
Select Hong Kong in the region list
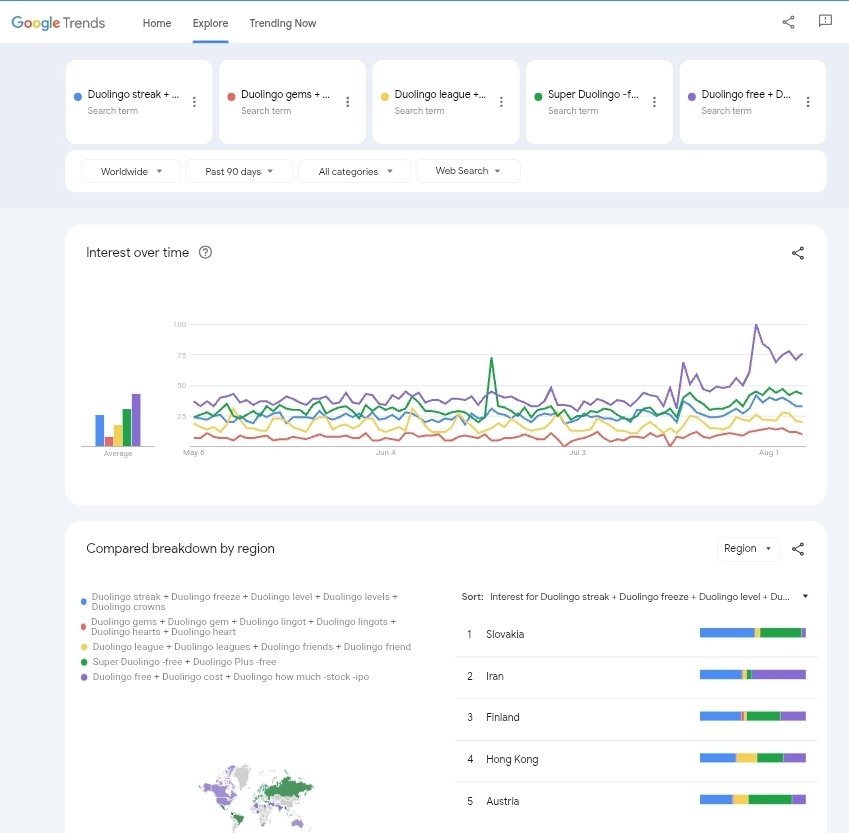[x=636, y=759]
